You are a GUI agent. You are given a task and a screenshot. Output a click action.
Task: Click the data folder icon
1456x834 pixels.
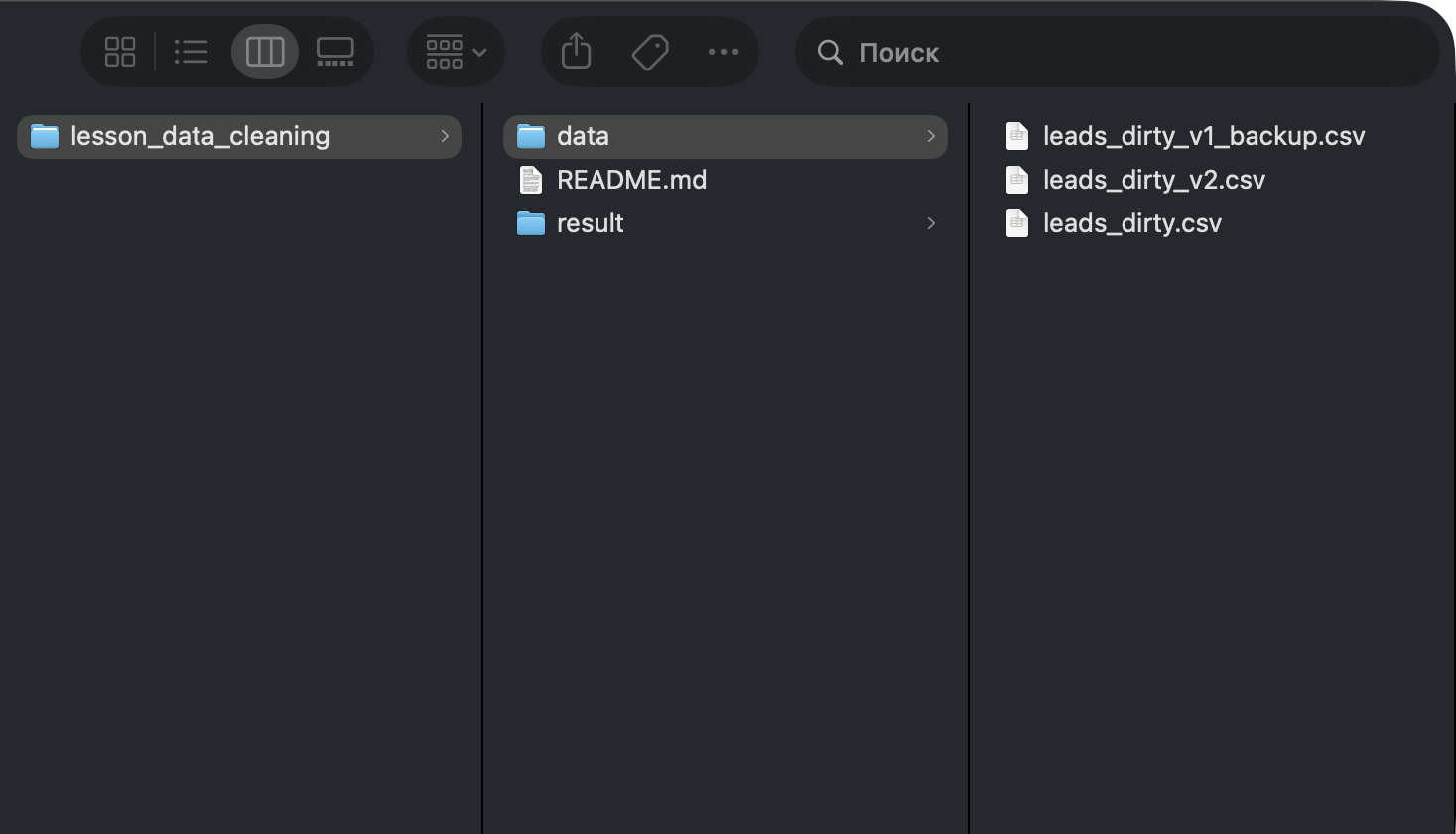[531, 136]
